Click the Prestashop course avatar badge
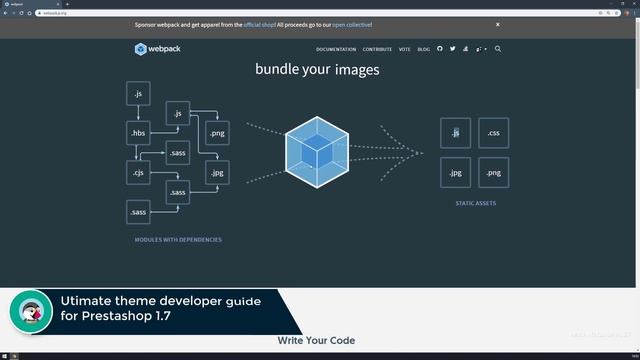640x360 pixels. 31,311
